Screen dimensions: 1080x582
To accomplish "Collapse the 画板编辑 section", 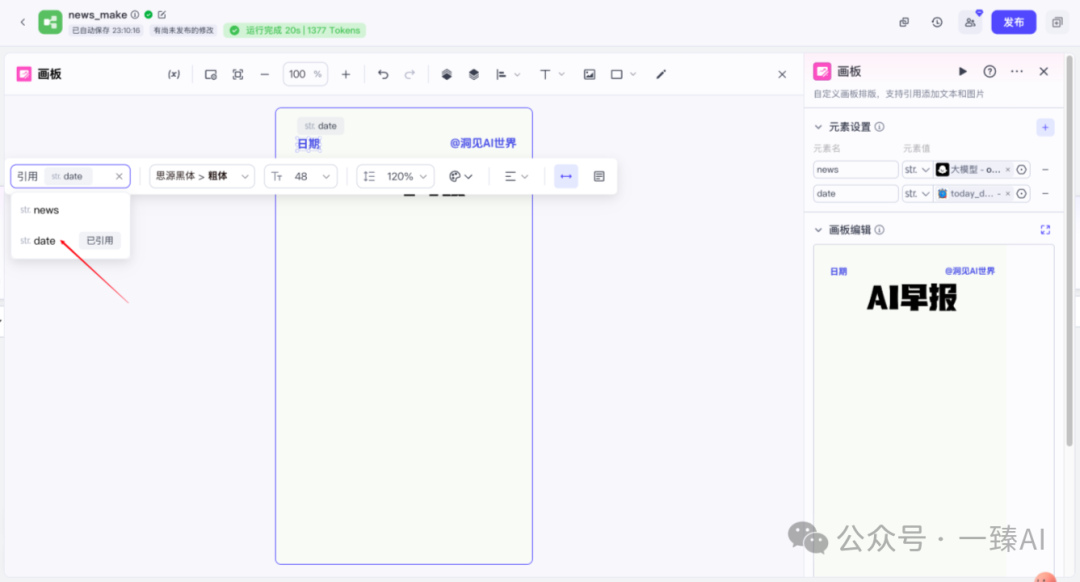I will pos(818,230).
